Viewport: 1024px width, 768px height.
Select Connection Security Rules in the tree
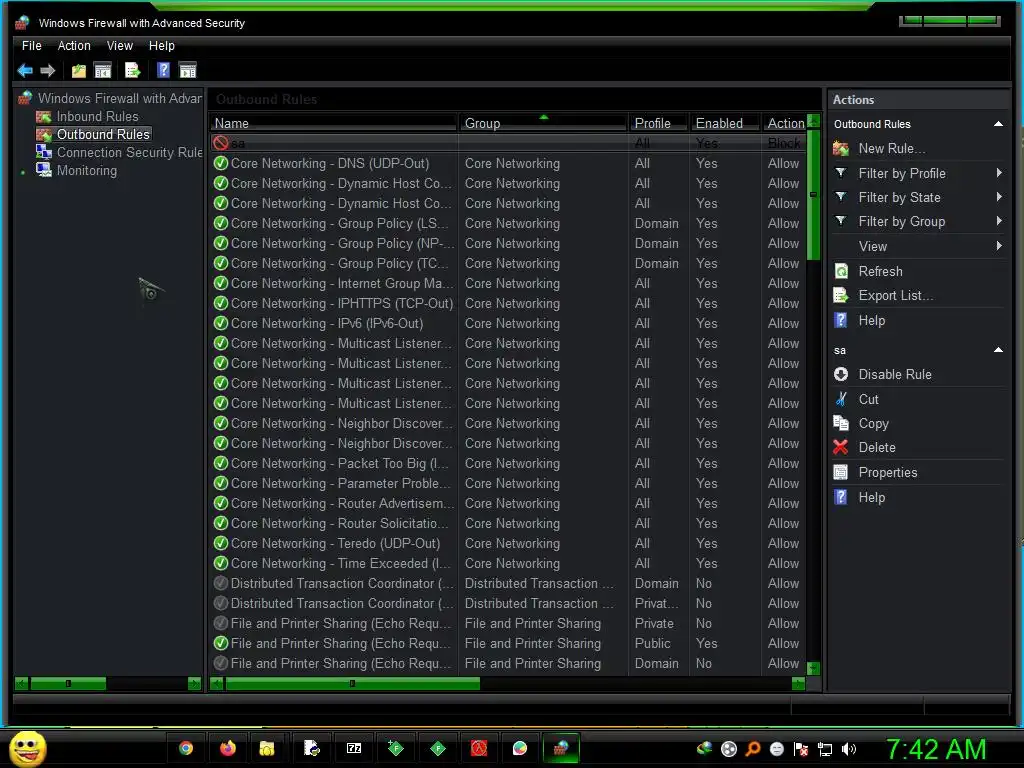point(129,152)
